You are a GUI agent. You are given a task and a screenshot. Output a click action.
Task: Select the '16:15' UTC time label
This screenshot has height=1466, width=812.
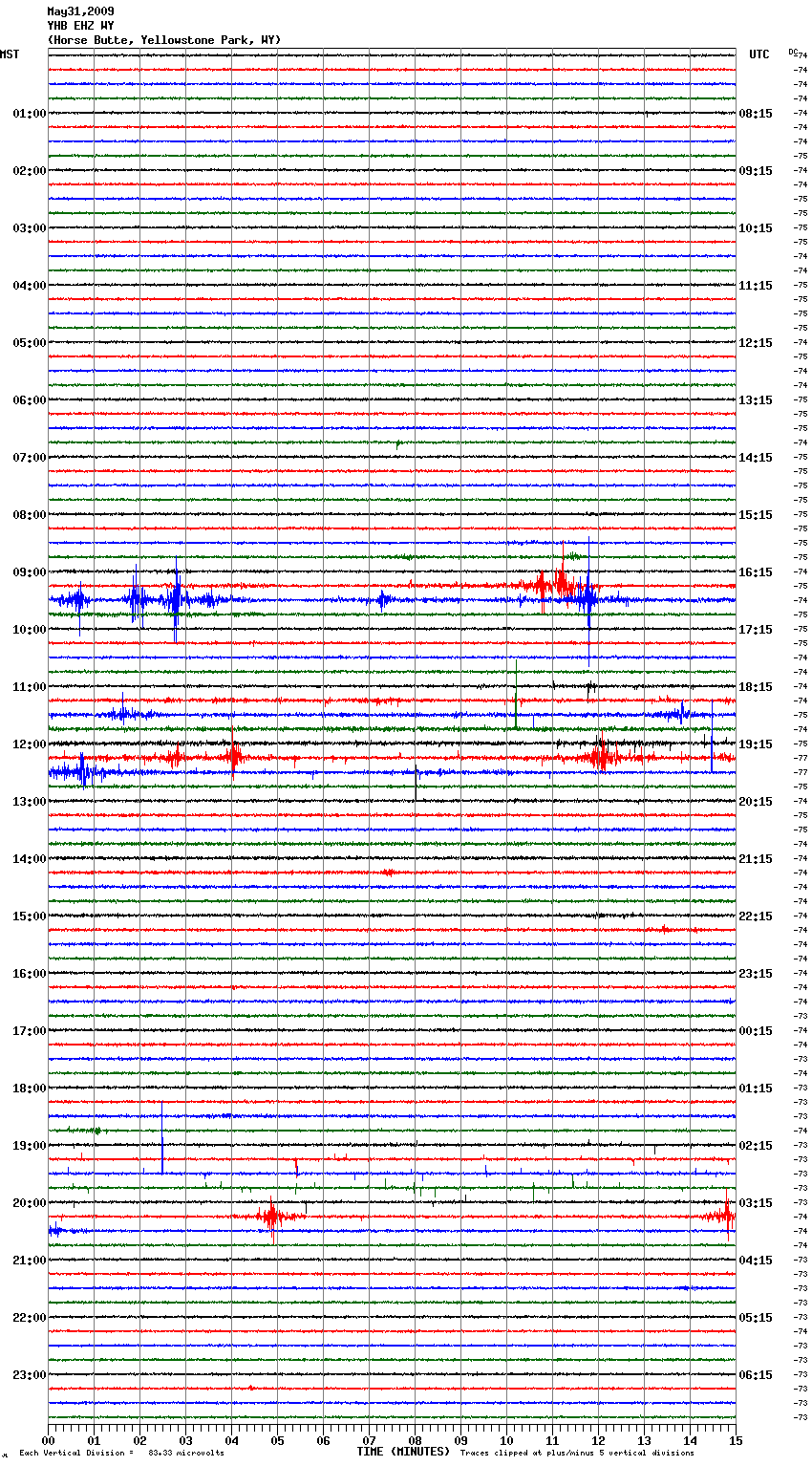tap(756, 572)
